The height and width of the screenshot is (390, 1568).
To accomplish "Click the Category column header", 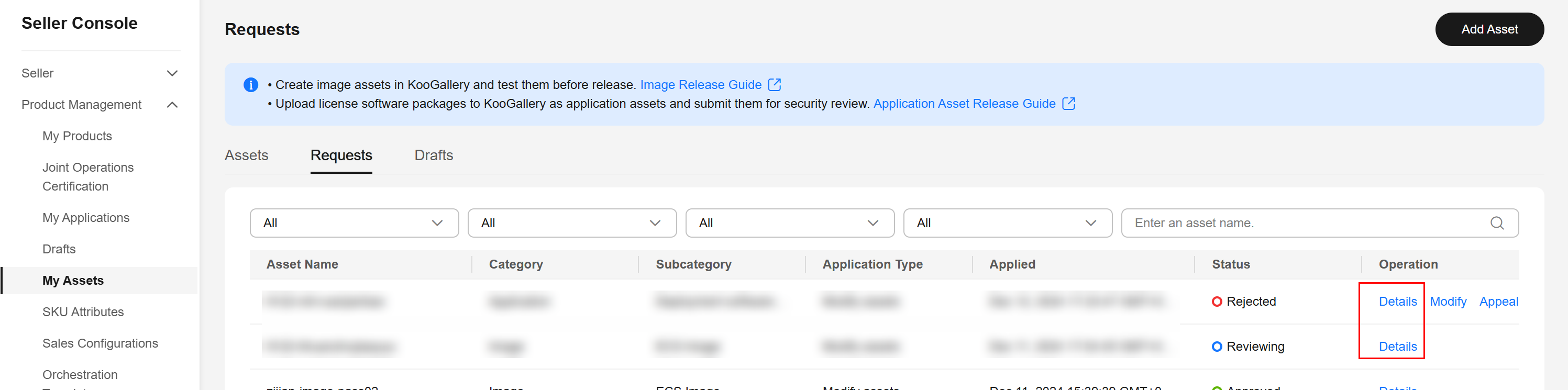I will coord(515,265).
